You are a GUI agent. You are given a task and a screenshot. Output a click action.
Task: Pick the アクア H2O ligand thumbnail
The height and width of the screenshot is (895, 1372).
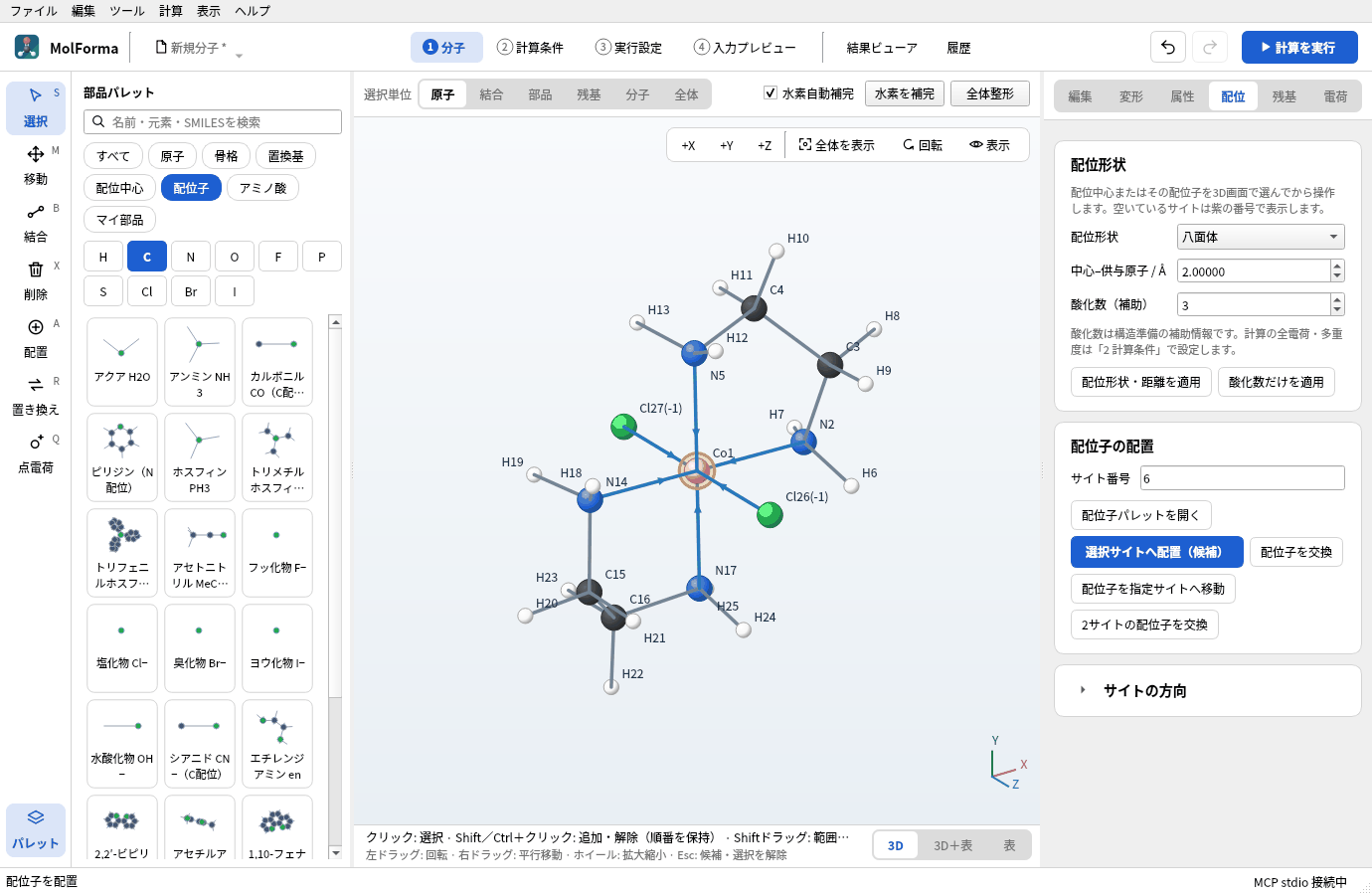[122, 361]
